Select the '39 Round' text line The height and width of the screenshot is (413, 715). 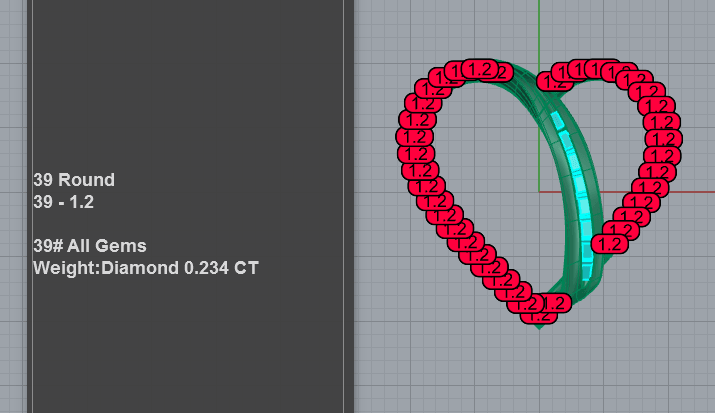[x=74, y=180]
